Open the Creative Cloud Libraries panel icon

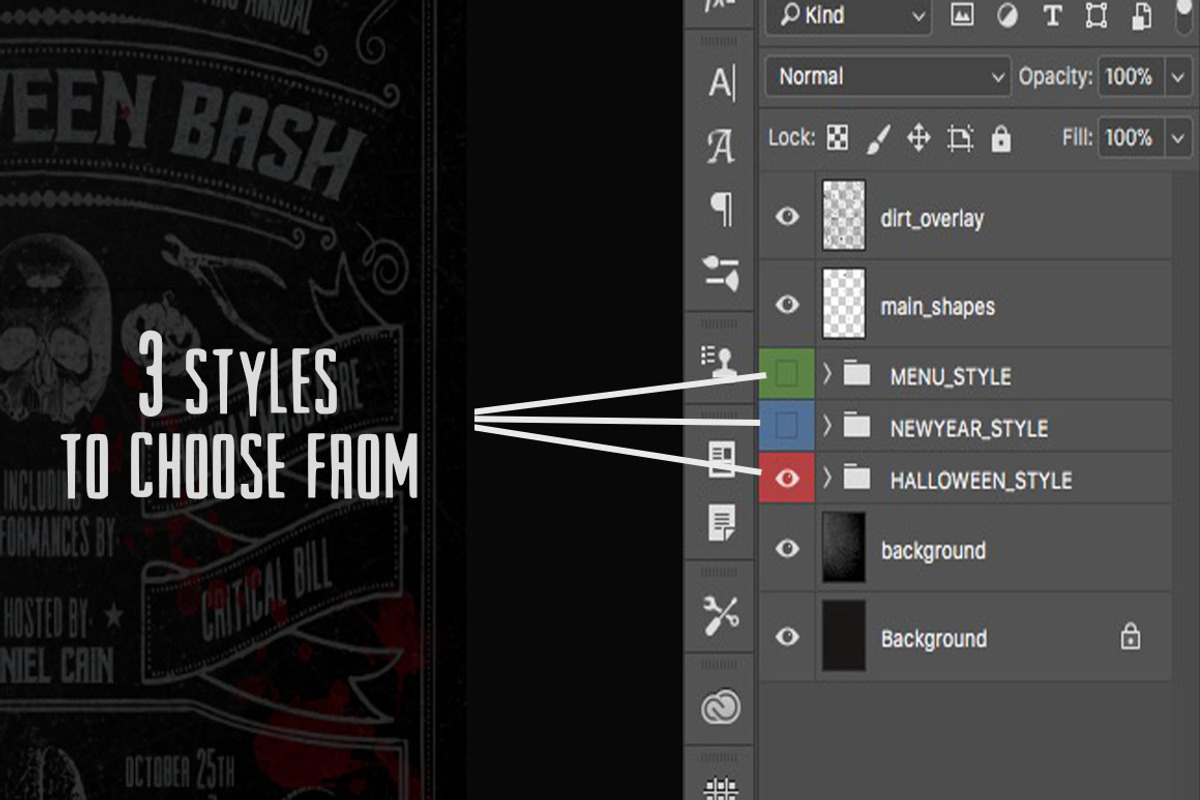pyautogui.click(x=721, y=708)
